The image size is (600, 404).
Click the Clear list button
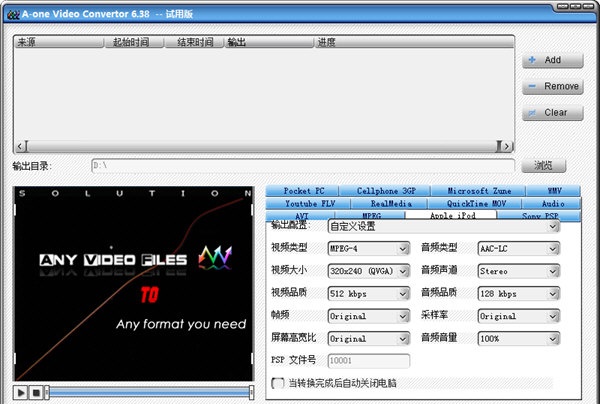(x=553, y=113)
